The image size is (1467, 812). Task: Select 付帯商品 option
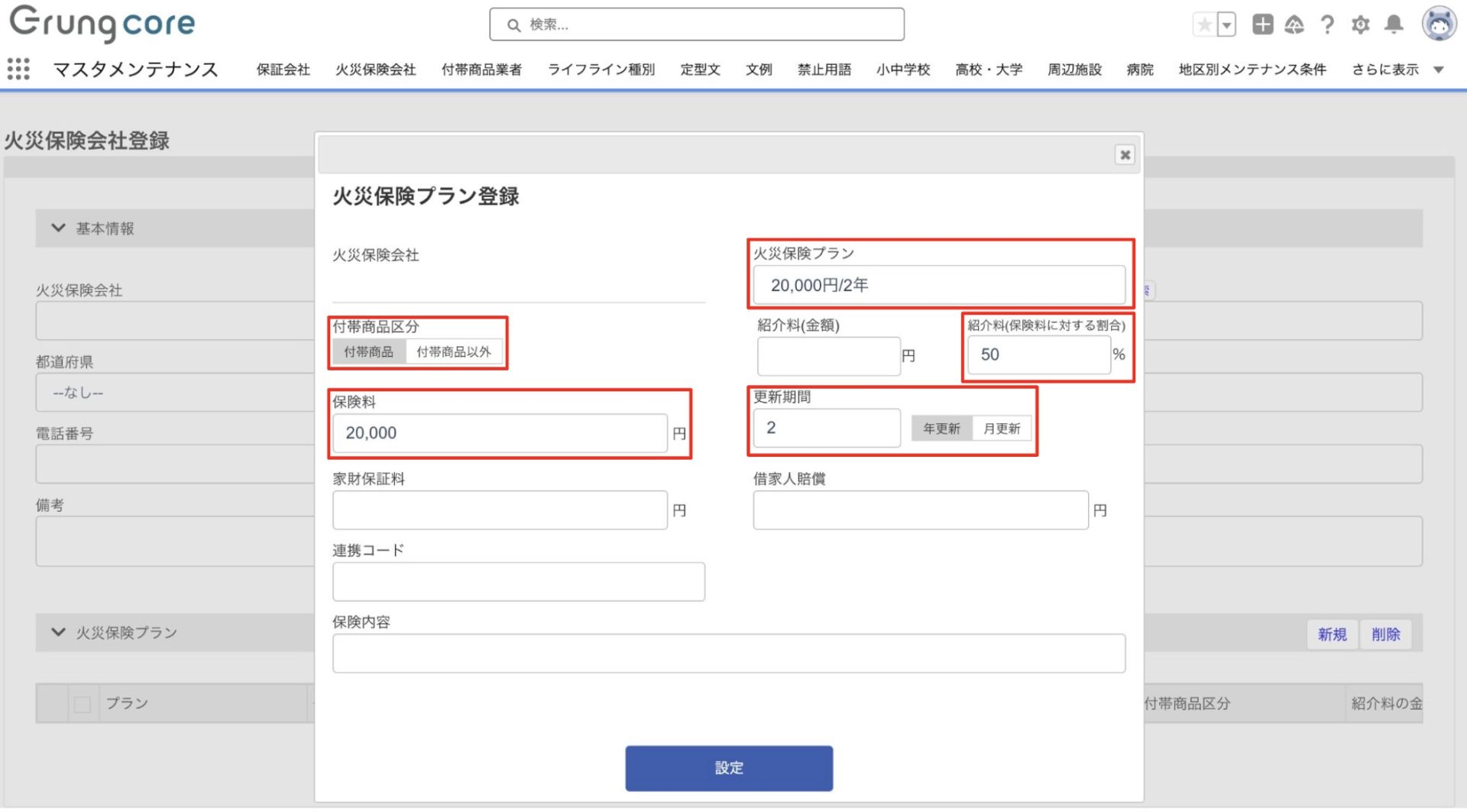(368, 352)
